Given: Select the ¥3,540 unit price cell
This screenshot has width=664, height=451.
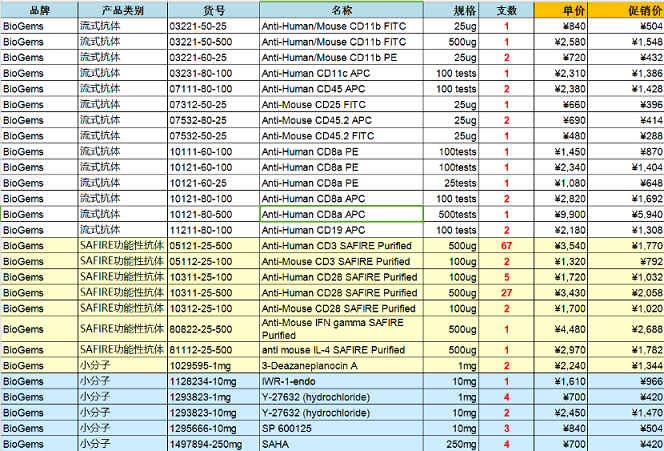Looking at the screenshot, I should pyautogui.click(x=561, y=246).
